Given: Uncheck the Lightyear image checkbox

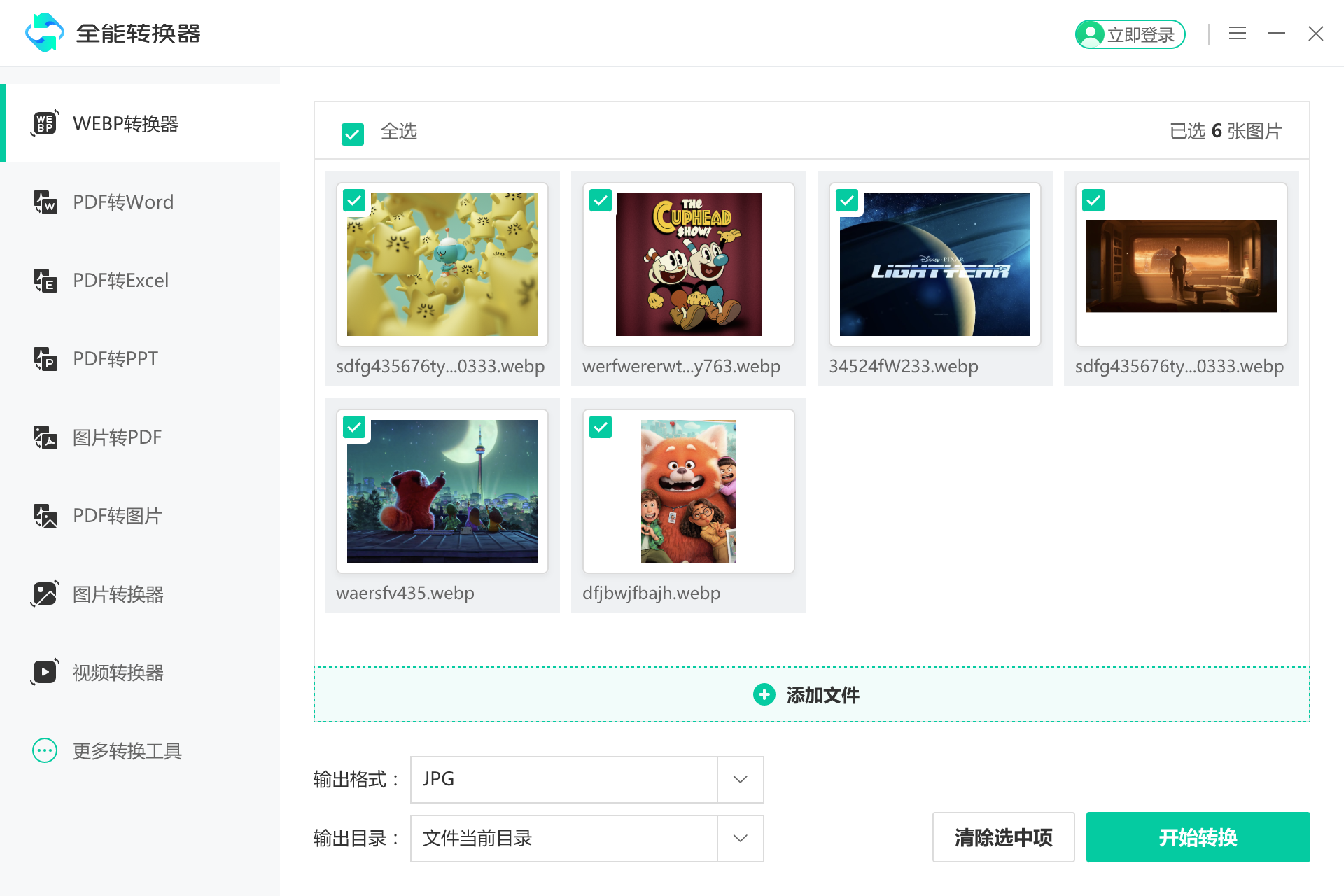Looking at the screenshot, I should tap(846, 200).
